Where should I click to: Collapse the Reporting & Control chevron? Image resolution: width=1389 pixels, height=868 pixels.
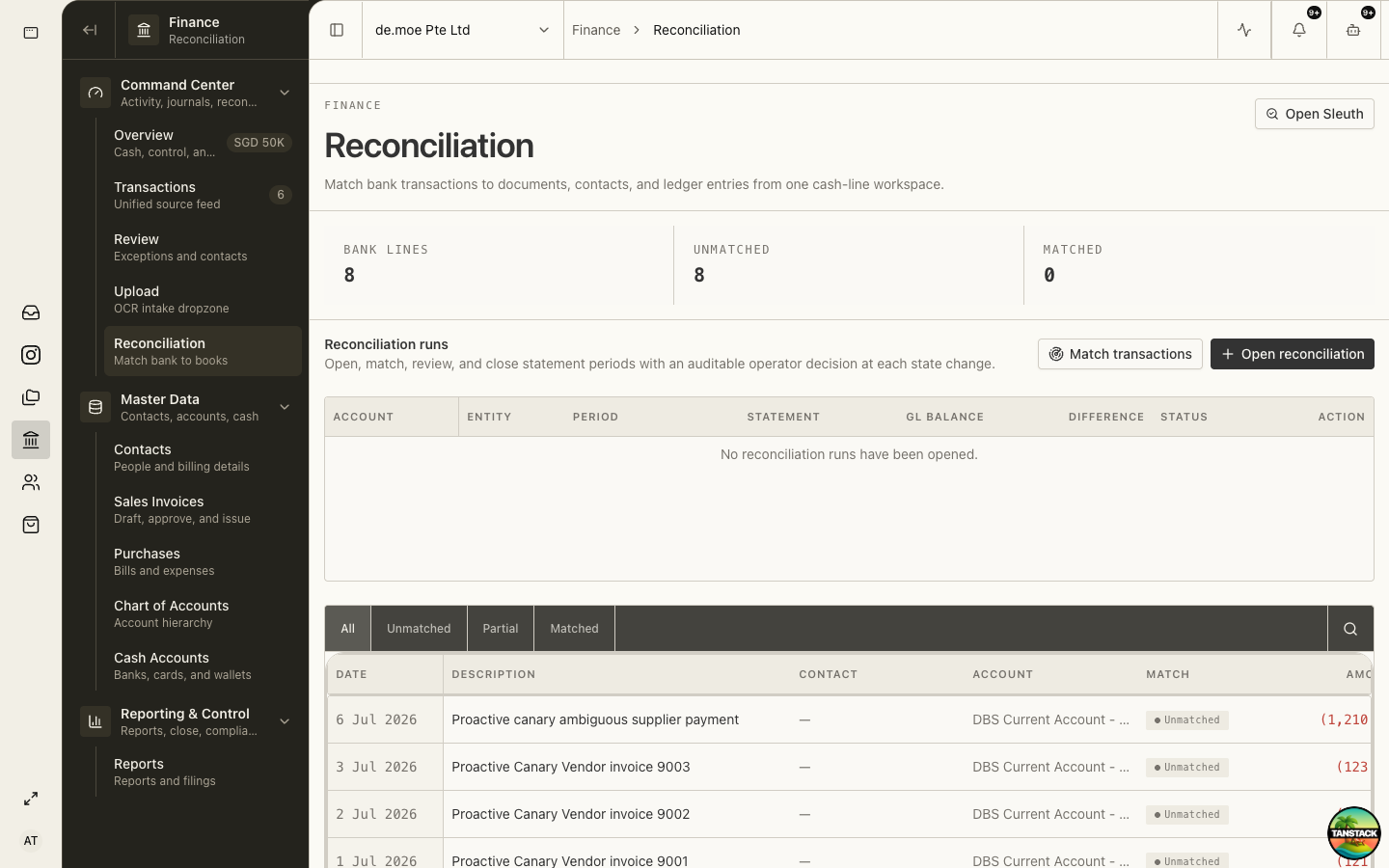[285, 721]
